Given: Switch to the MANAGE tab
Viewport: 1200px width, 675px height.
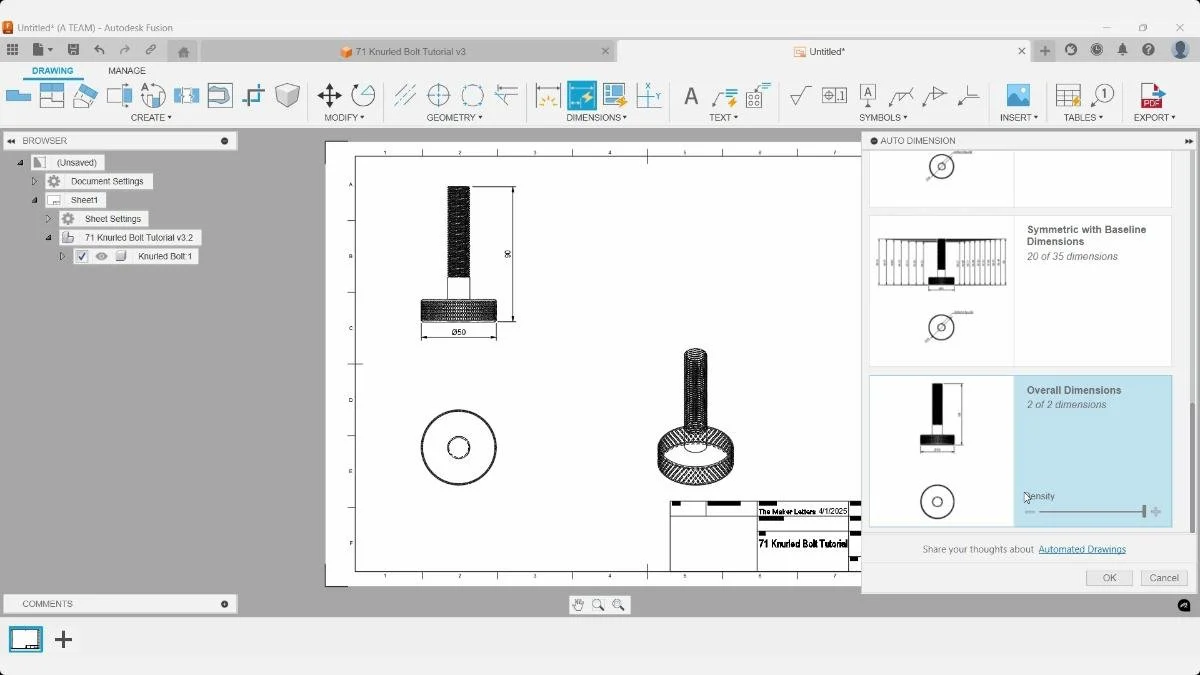Looking at the screenshot, I should [x=127, y=71].
